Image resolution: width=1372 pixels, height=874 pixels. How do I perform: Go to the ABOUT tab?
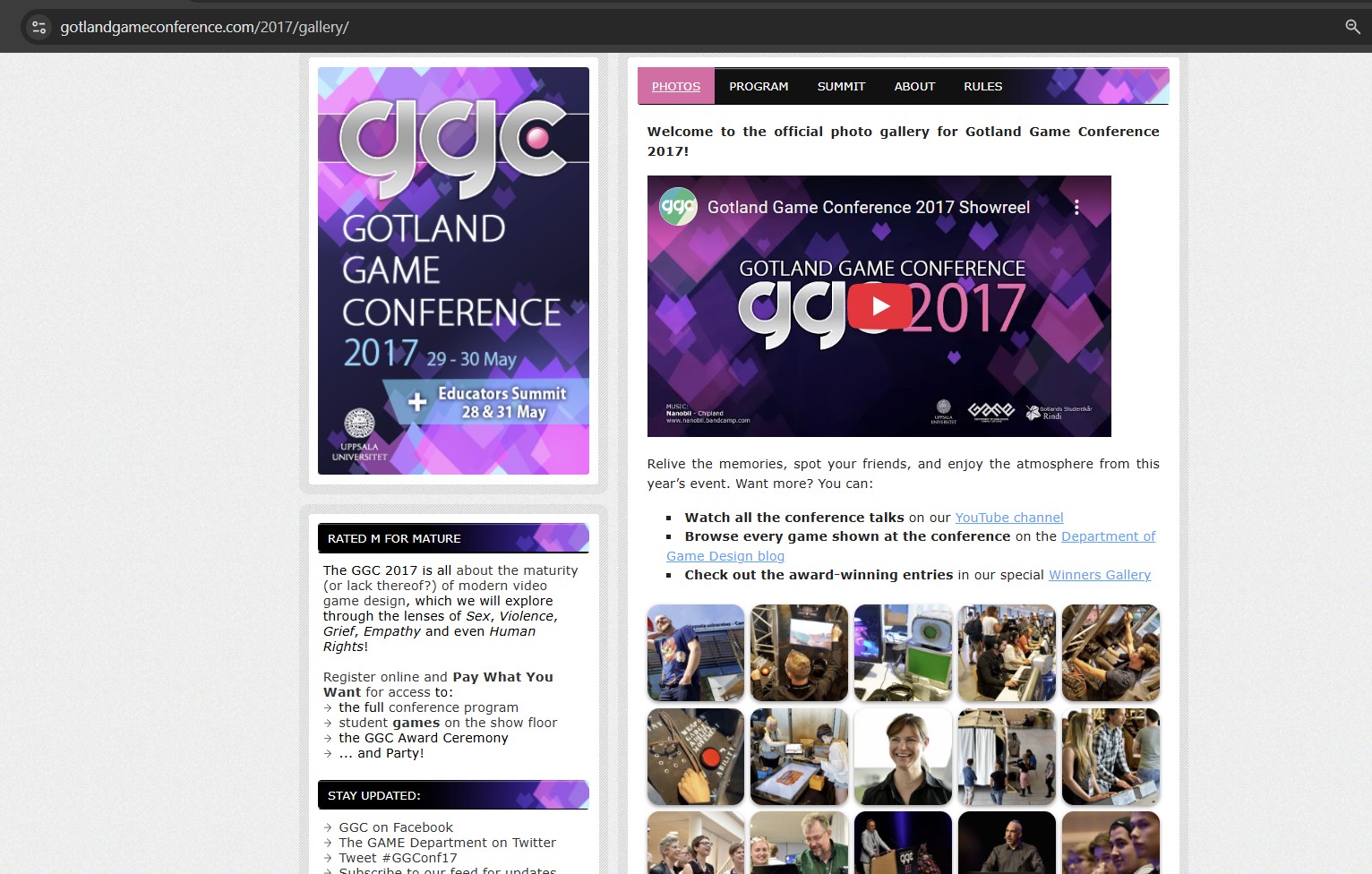tap(914, 86)
